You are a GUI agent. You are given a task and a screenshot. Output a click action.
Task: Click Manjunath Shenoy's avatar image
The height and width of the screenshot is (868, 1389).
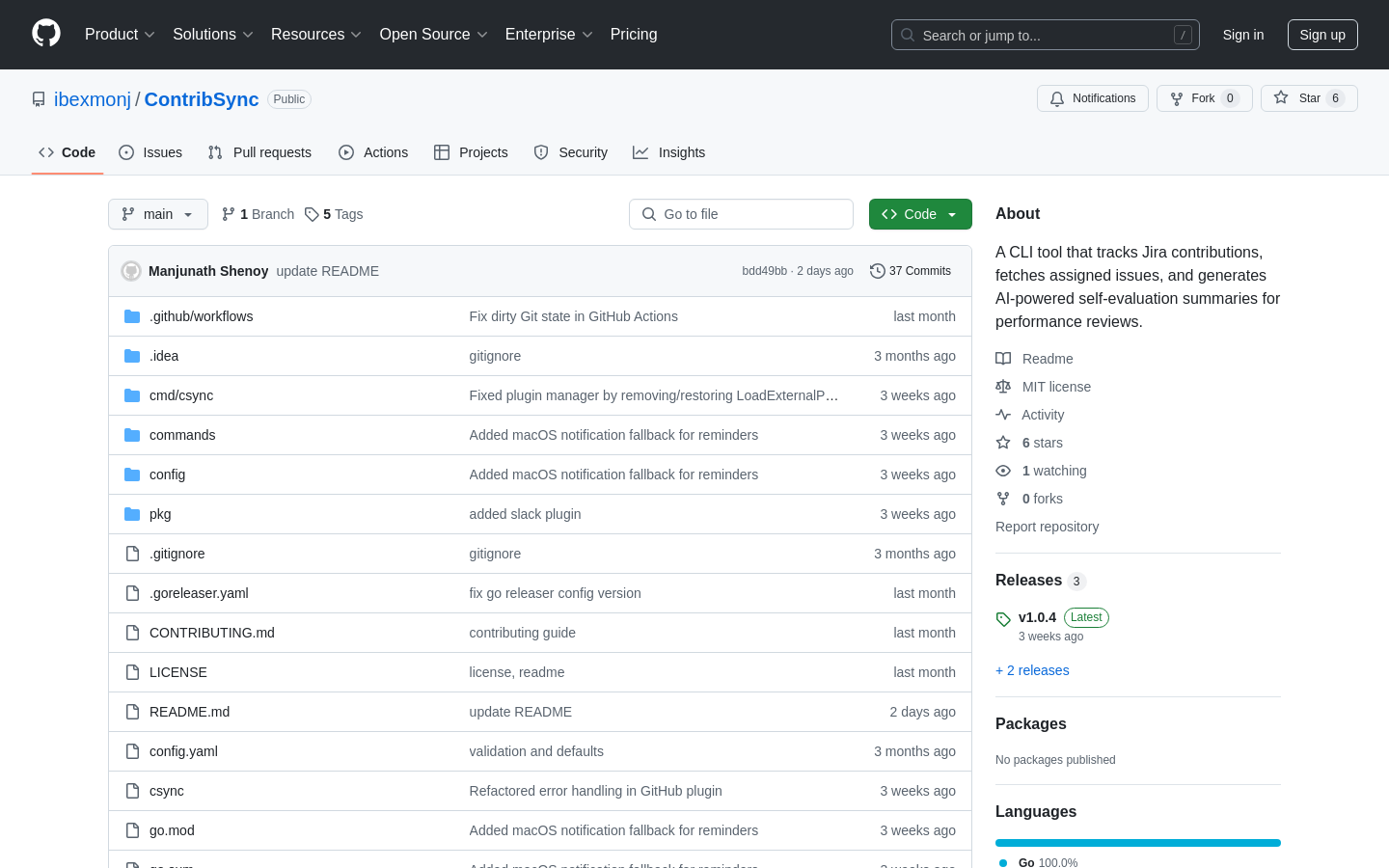(131, 271)
